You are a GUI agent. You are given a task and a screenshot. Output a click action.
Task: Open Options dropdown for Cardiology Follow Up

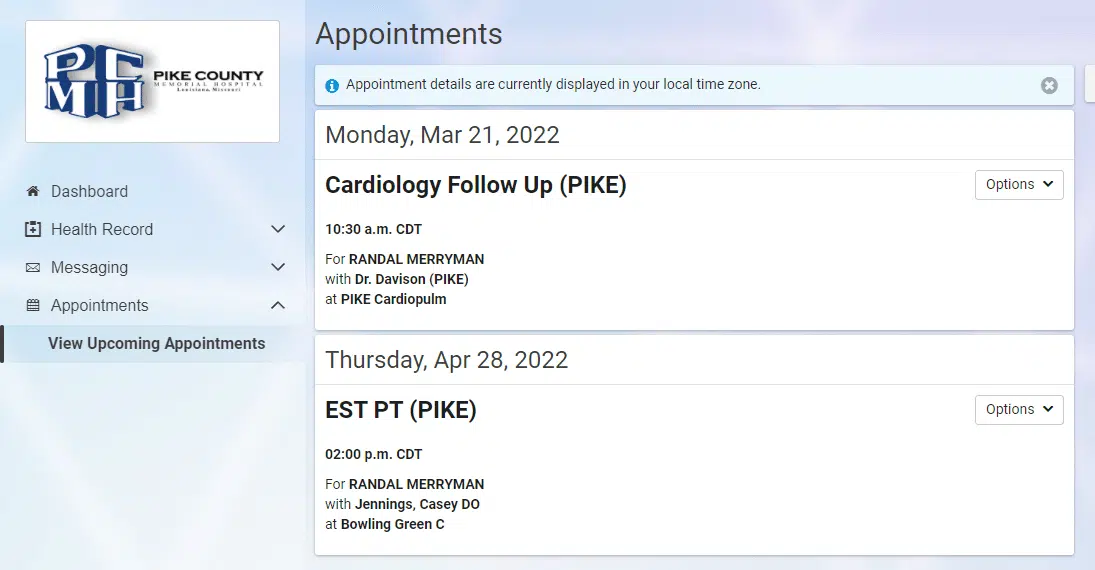[1019, 185]
